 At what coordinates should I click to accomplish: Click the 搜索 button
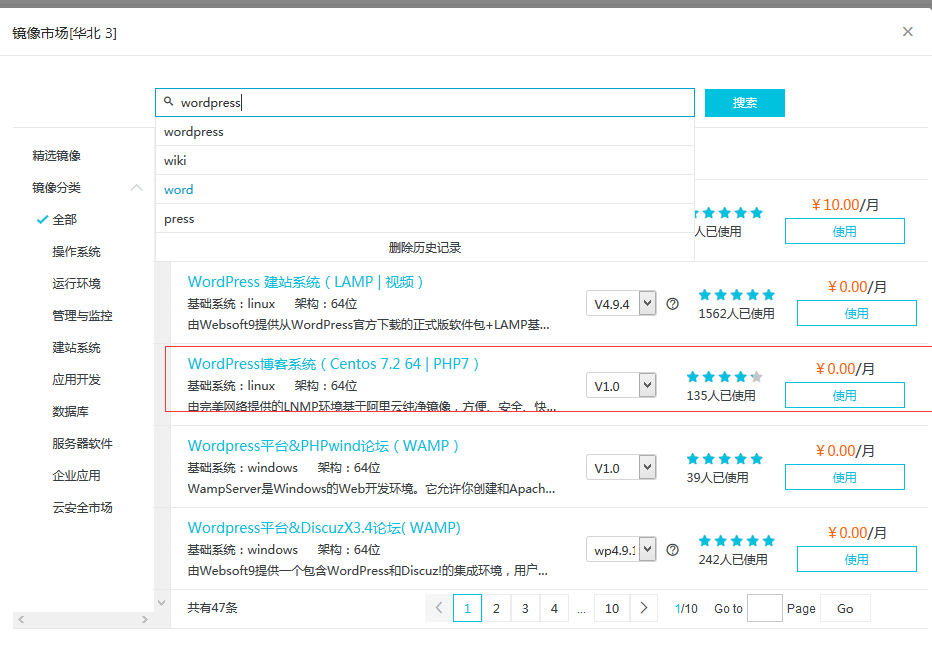(x=745, y=103)
